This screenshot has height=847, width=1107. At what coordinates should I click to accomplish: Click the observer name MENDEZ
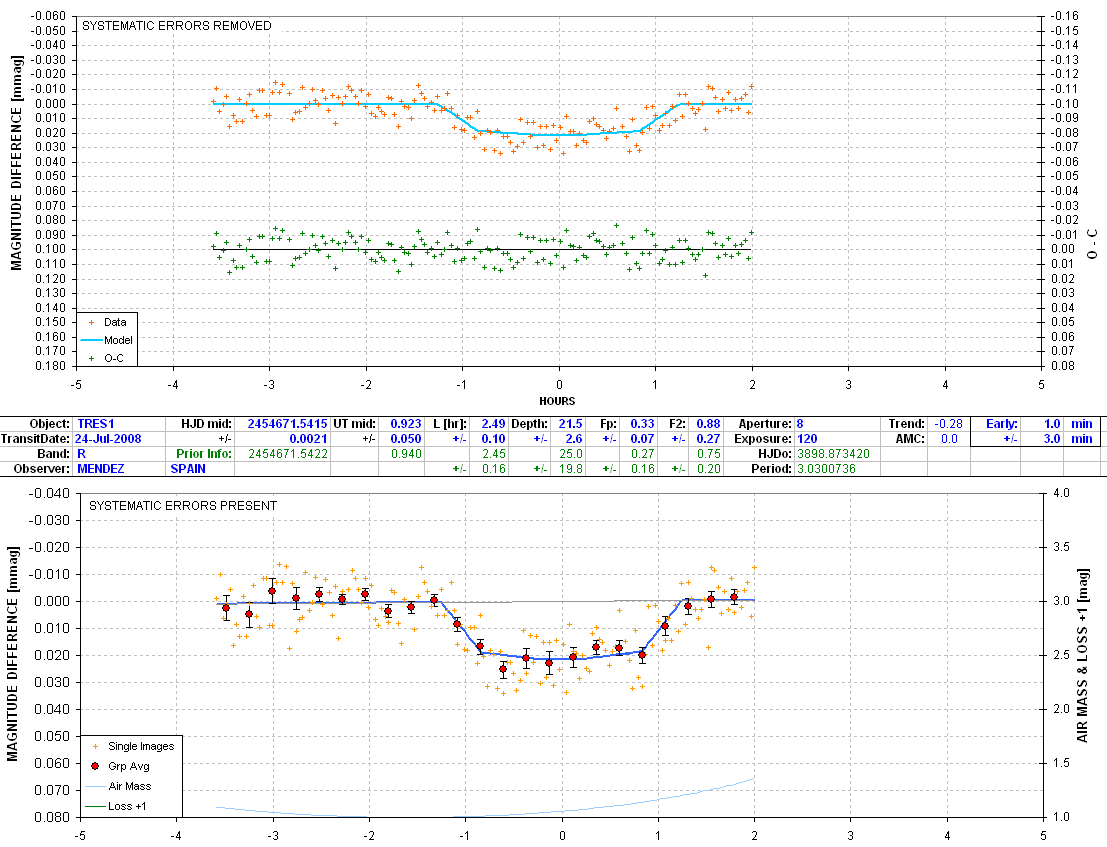[x=100, y=468]
